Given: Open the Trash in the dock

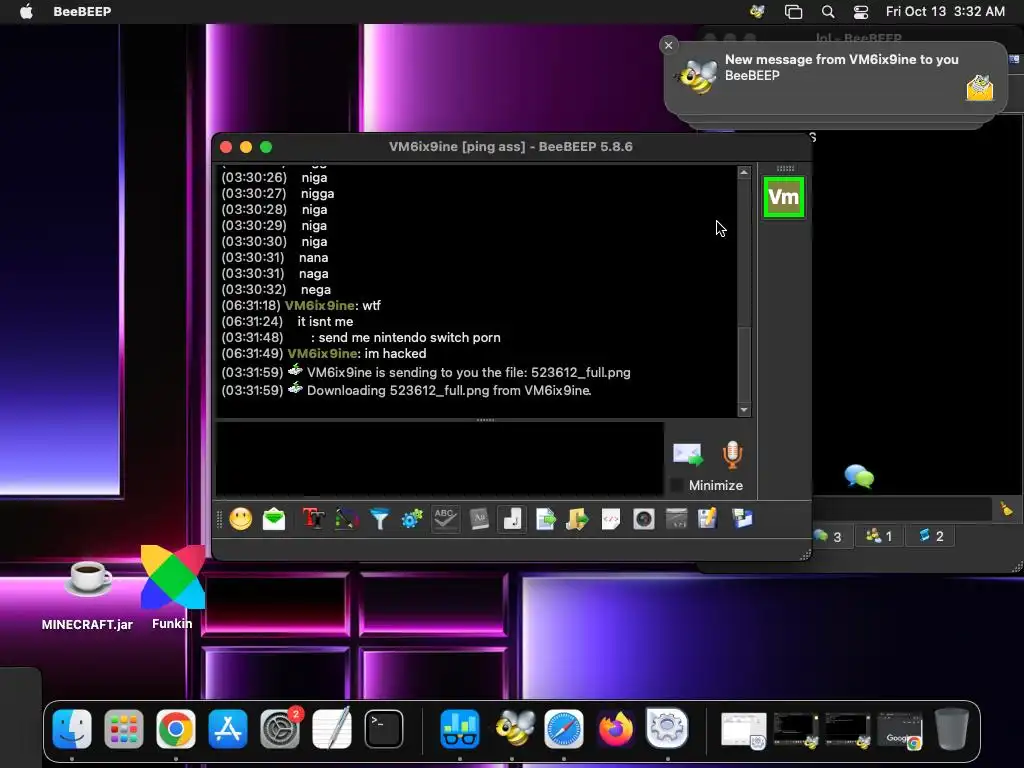Looking at the screenshot, I should pyautogui.click(x=952, y=728).
